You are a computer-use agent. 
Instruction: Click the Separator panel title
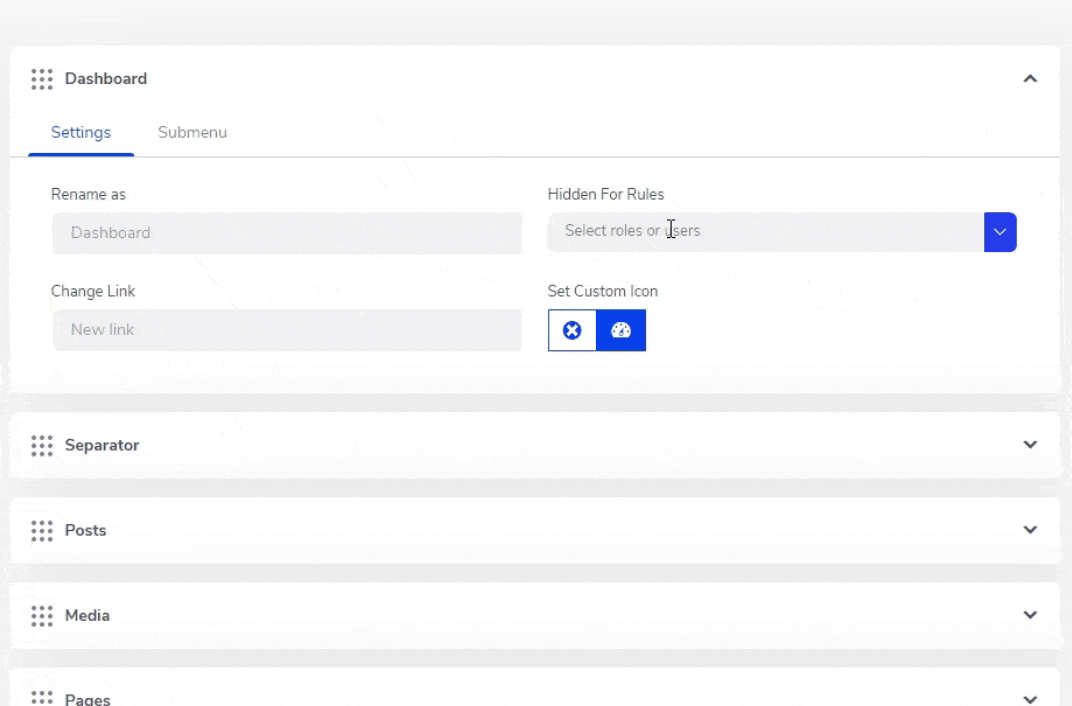[102, 445]
